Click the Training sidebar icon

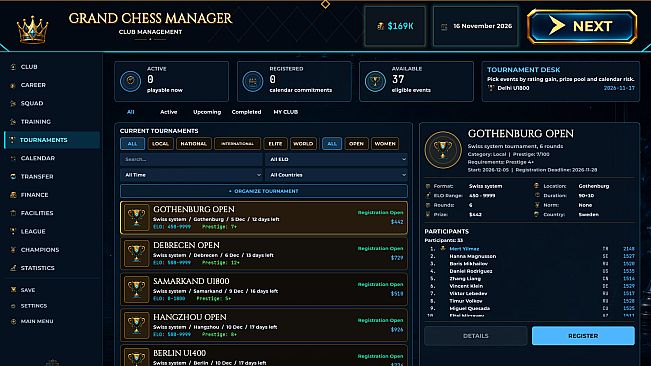click(13, 122)
